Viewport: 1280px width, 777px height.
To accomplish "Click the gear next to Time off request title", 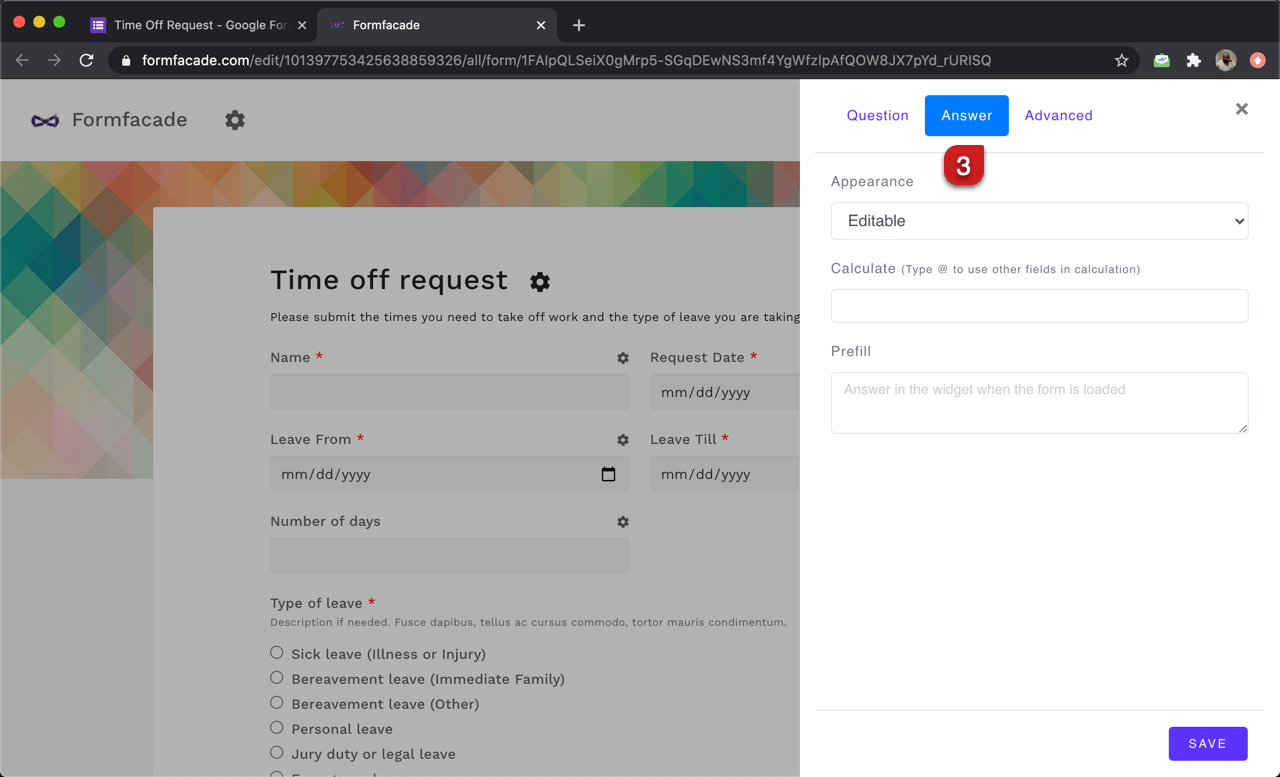I will pyautogui.click(x=539, y=282).
